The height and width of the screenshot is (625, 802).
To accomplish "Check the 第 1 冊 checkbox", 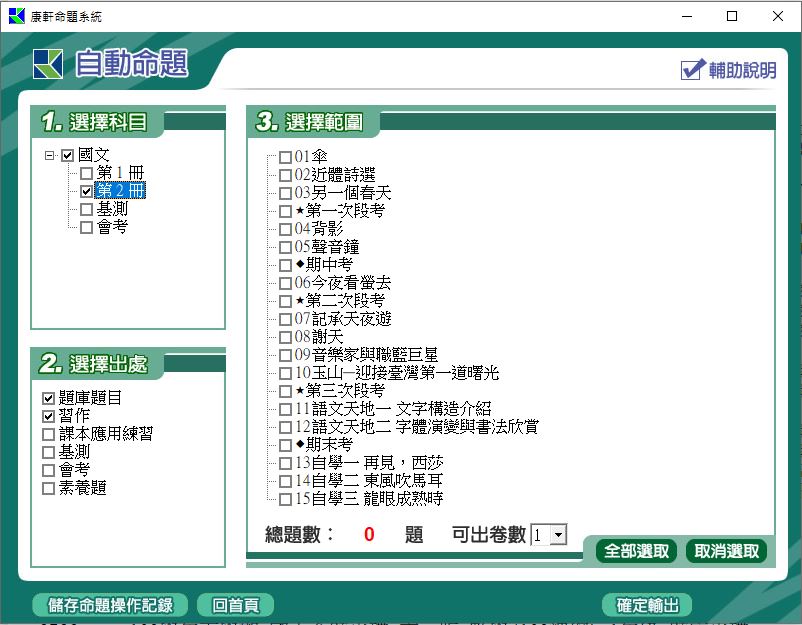I will 86,174.
